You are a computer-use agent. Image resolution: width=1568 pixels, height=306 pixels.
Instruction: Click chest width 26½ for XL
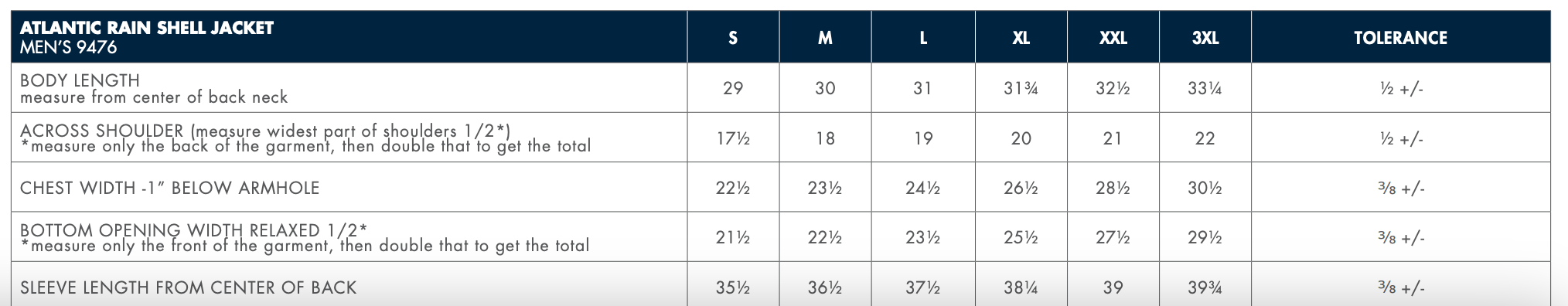point(1021,188)
